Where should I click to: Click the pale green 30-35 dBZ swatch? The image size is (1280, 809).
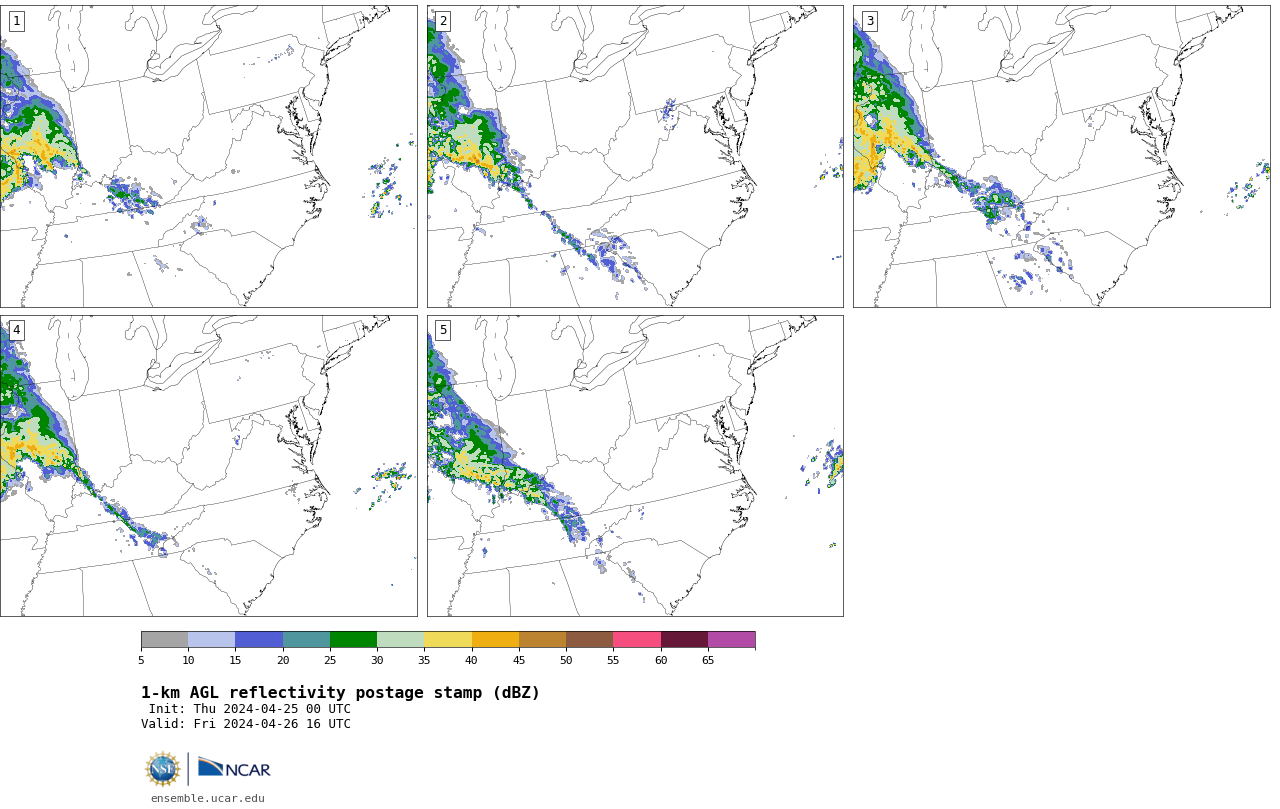(401, 640)
